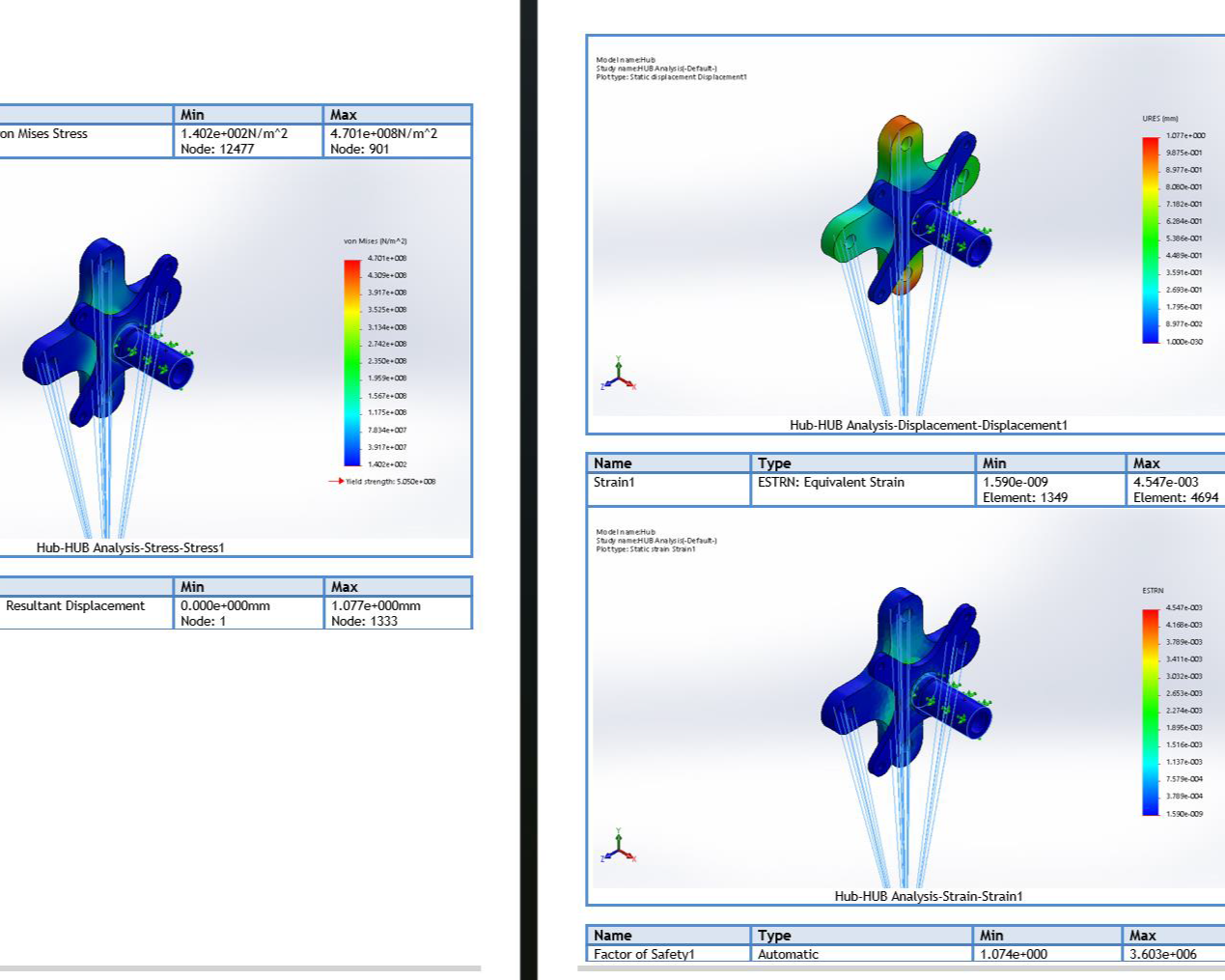Click the ESTRN: Equivalent Strain type cell
Image resolution: width=1225 pixels, height=980 pixels.
[830, 482]
